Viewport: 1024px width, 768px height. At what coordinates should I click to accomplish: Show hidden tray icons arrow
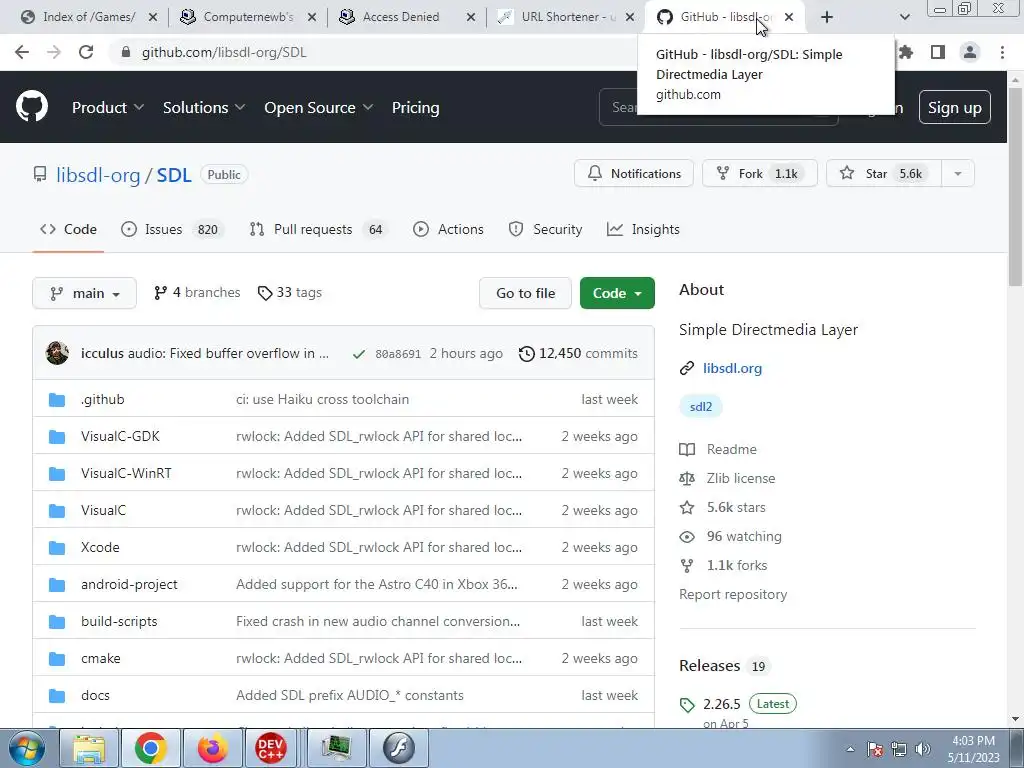coord(850,749)
